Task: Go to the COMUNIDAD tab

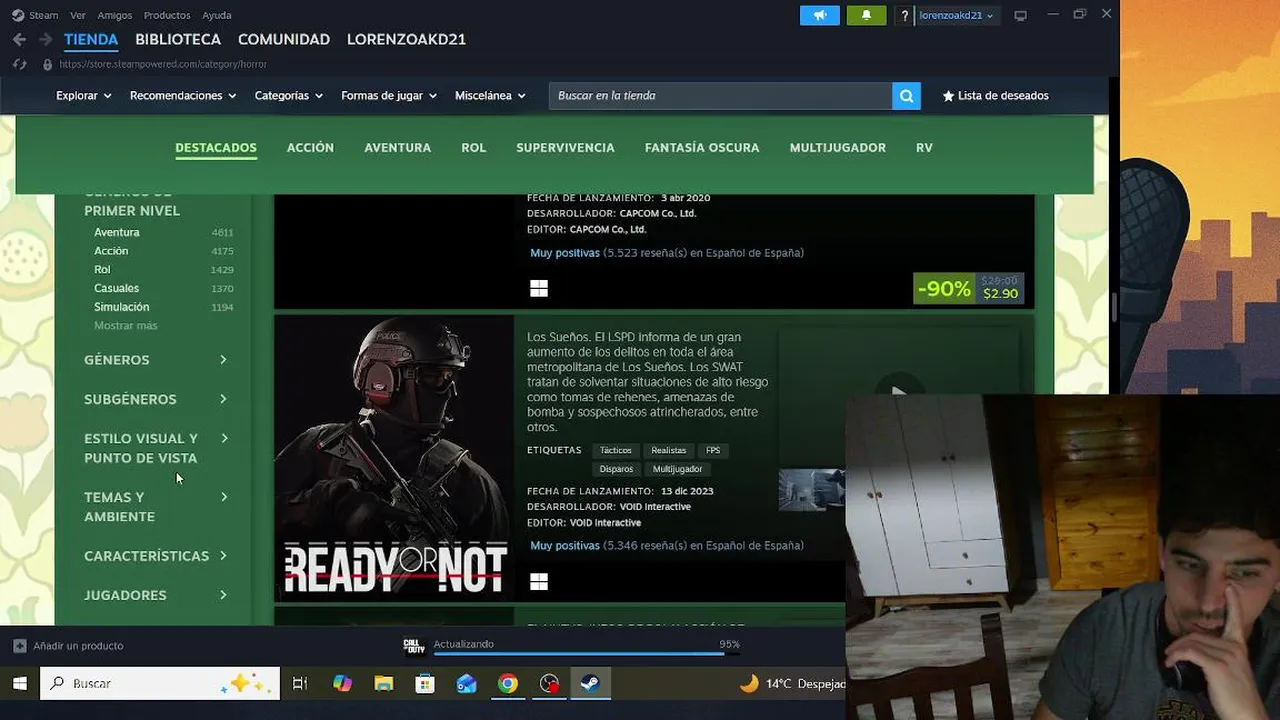Action: tap(284, 39)
